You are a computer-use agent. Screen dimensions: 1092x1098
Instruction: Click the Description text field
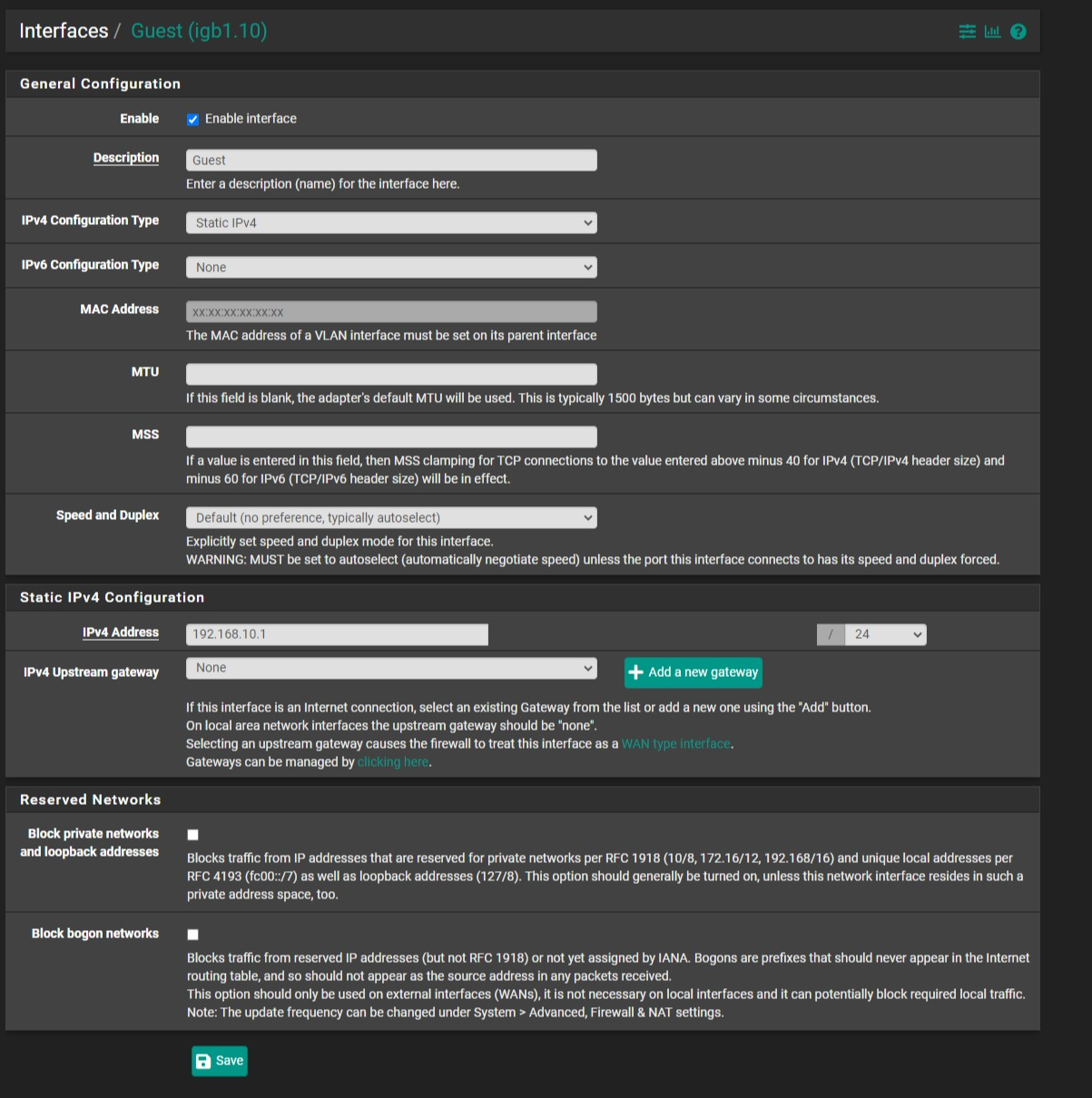pyautogui.click(x=391, y=161)
